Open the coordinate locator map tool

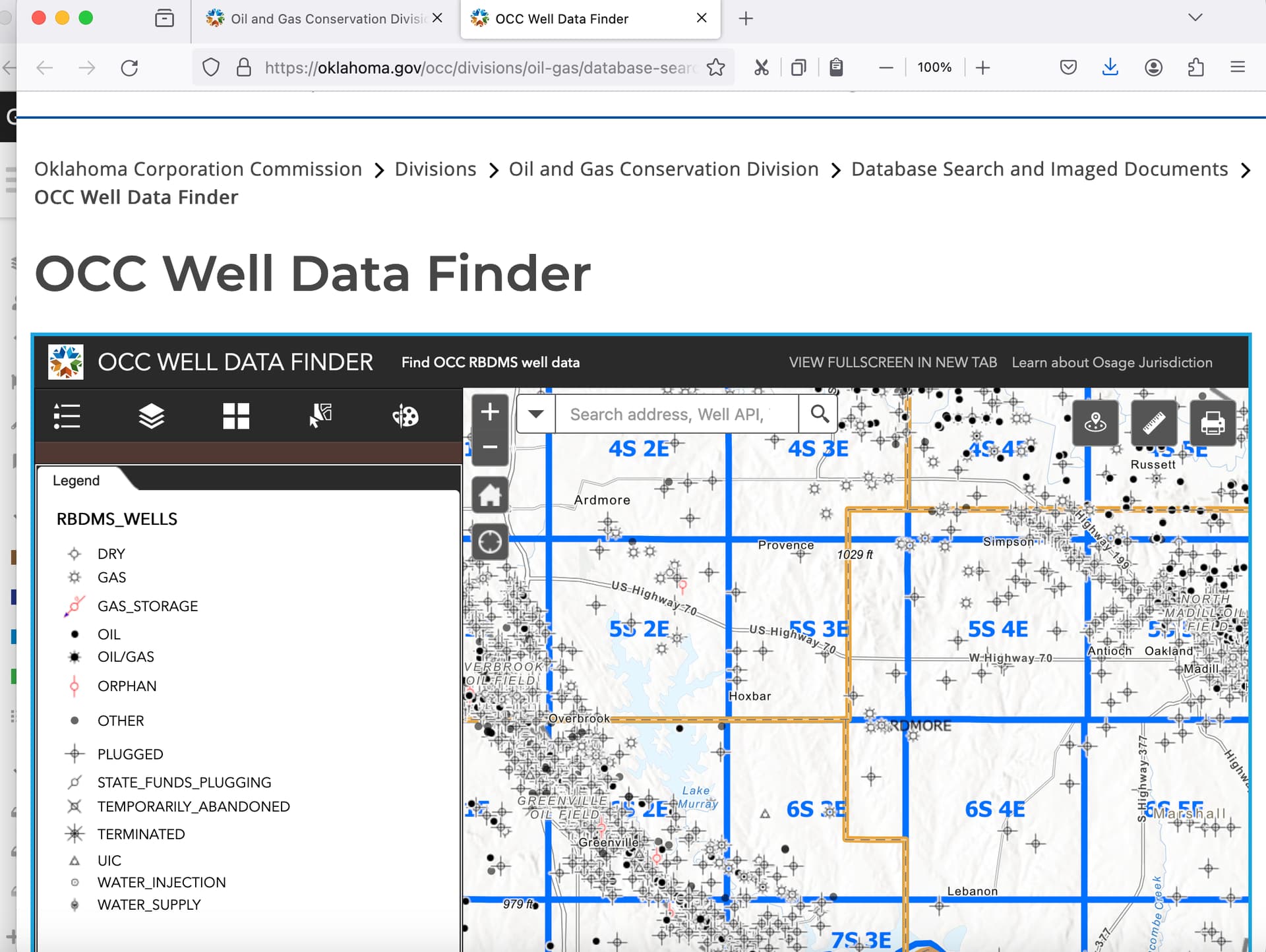tap(1095, 423)
